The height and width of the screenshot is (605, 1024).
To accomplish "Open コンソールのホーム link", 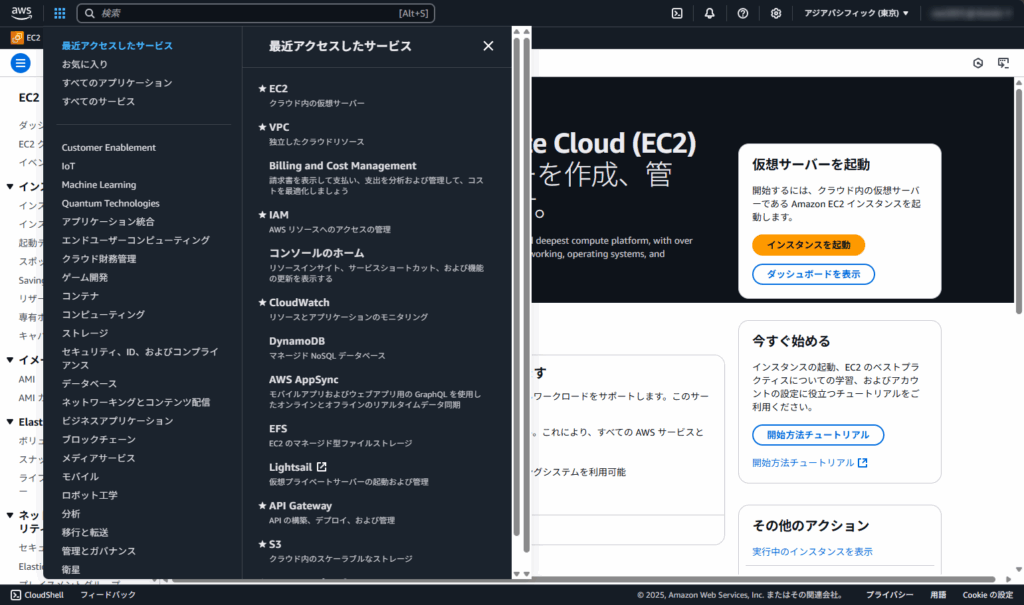I will tap(316, 253).
